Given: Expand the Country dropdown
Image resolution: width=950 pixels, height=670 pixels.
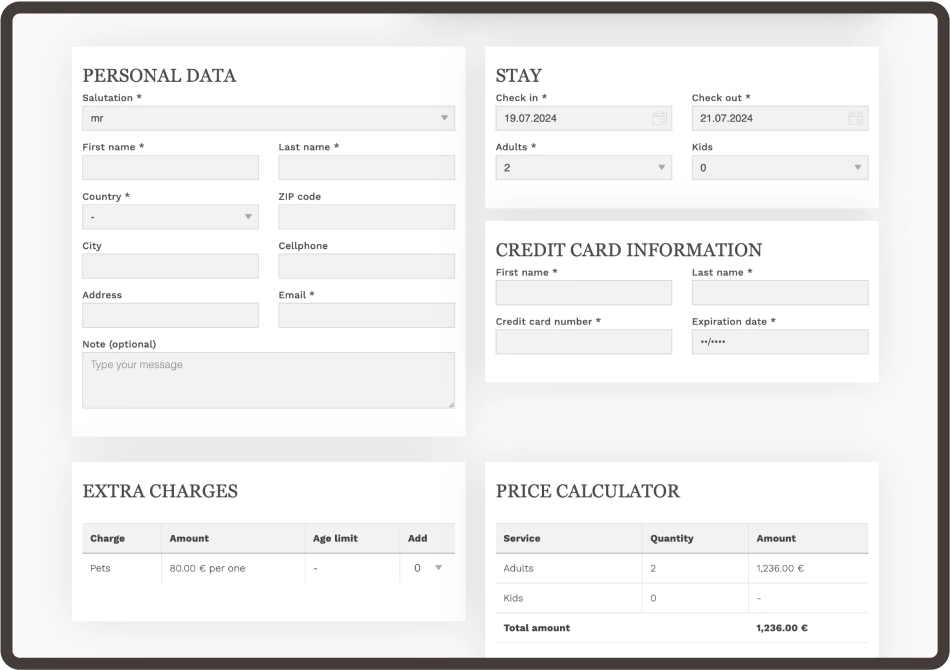Looking at the screenshot, I should (x=170, y=217).
